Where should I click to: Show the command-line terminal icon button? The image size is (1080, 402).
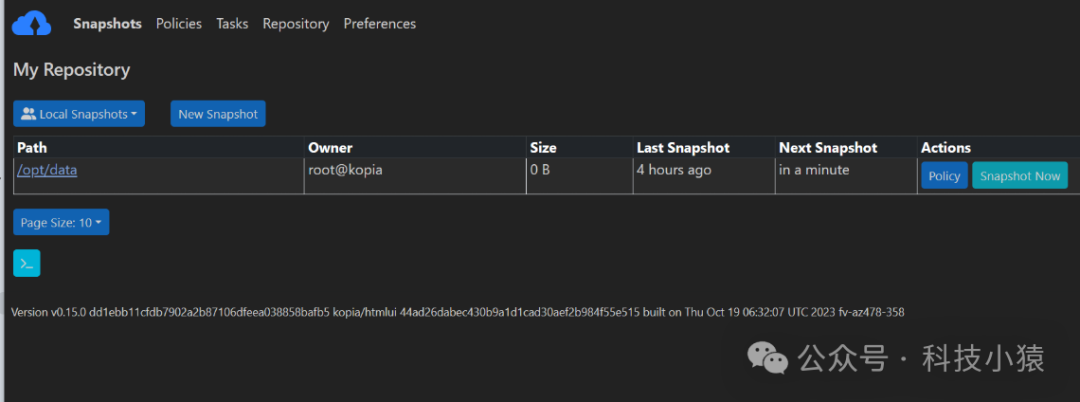(27, 263)
